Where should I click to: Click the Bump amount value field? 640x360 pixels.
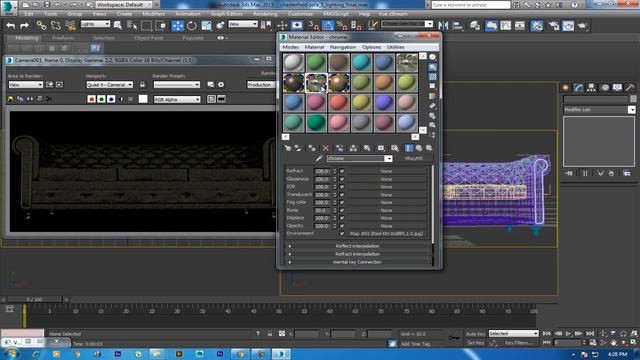(x=322, y=210)
